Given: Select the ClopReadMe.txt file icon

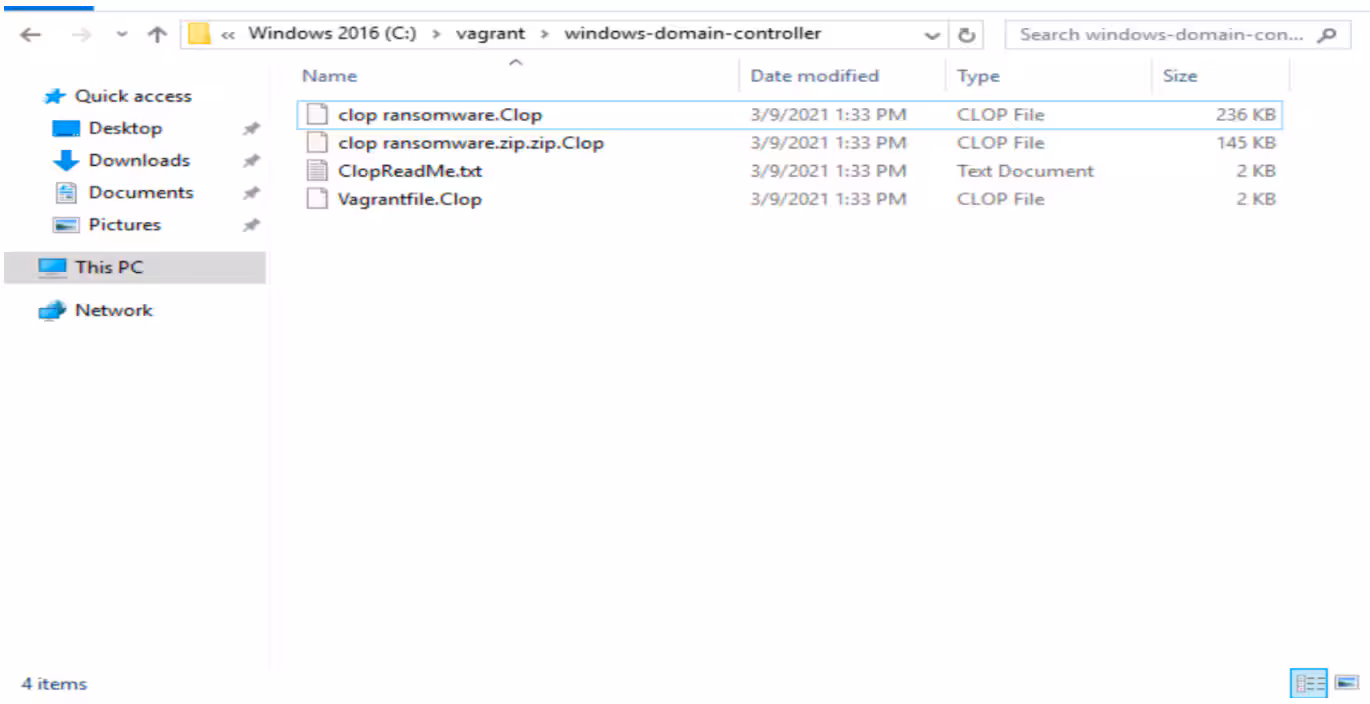Looking at the screenshot, I should click(316, 171).
